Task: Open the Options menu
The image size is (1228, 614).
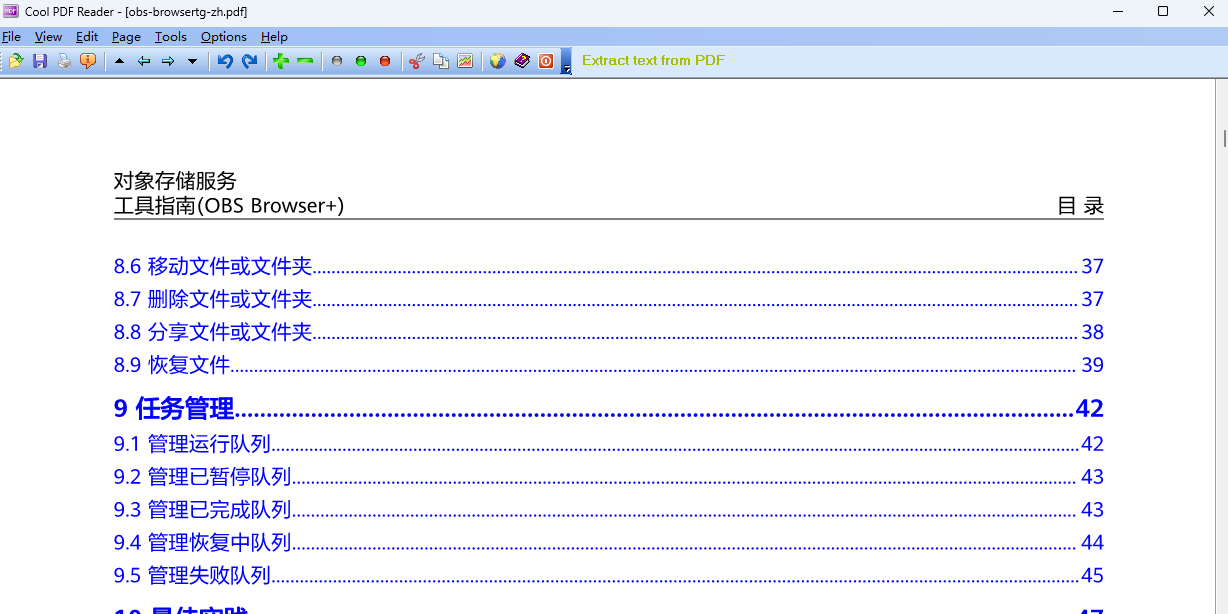Action: click(223, 36)
